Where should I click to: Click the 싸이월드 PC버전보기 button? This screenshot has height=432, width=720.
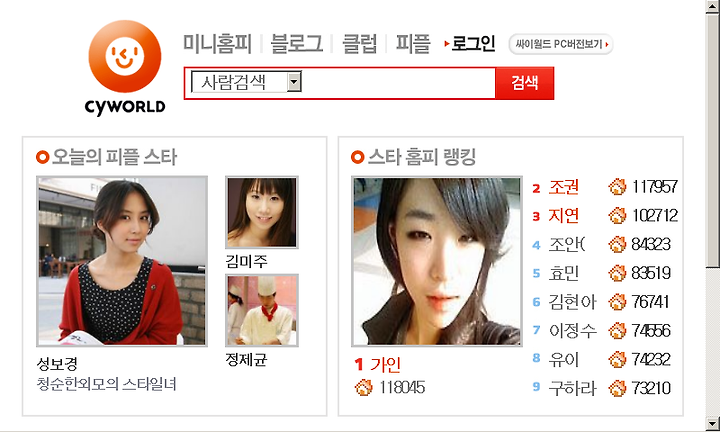(561, 44)
